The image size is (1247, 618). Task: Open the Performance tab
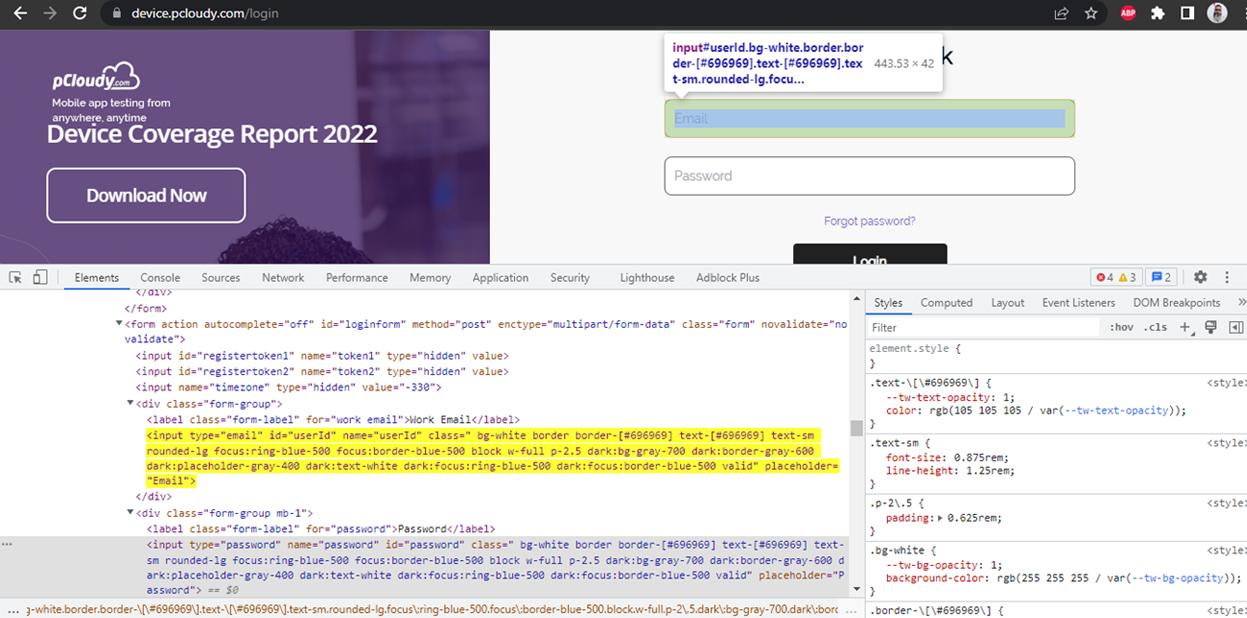point(357,277)
